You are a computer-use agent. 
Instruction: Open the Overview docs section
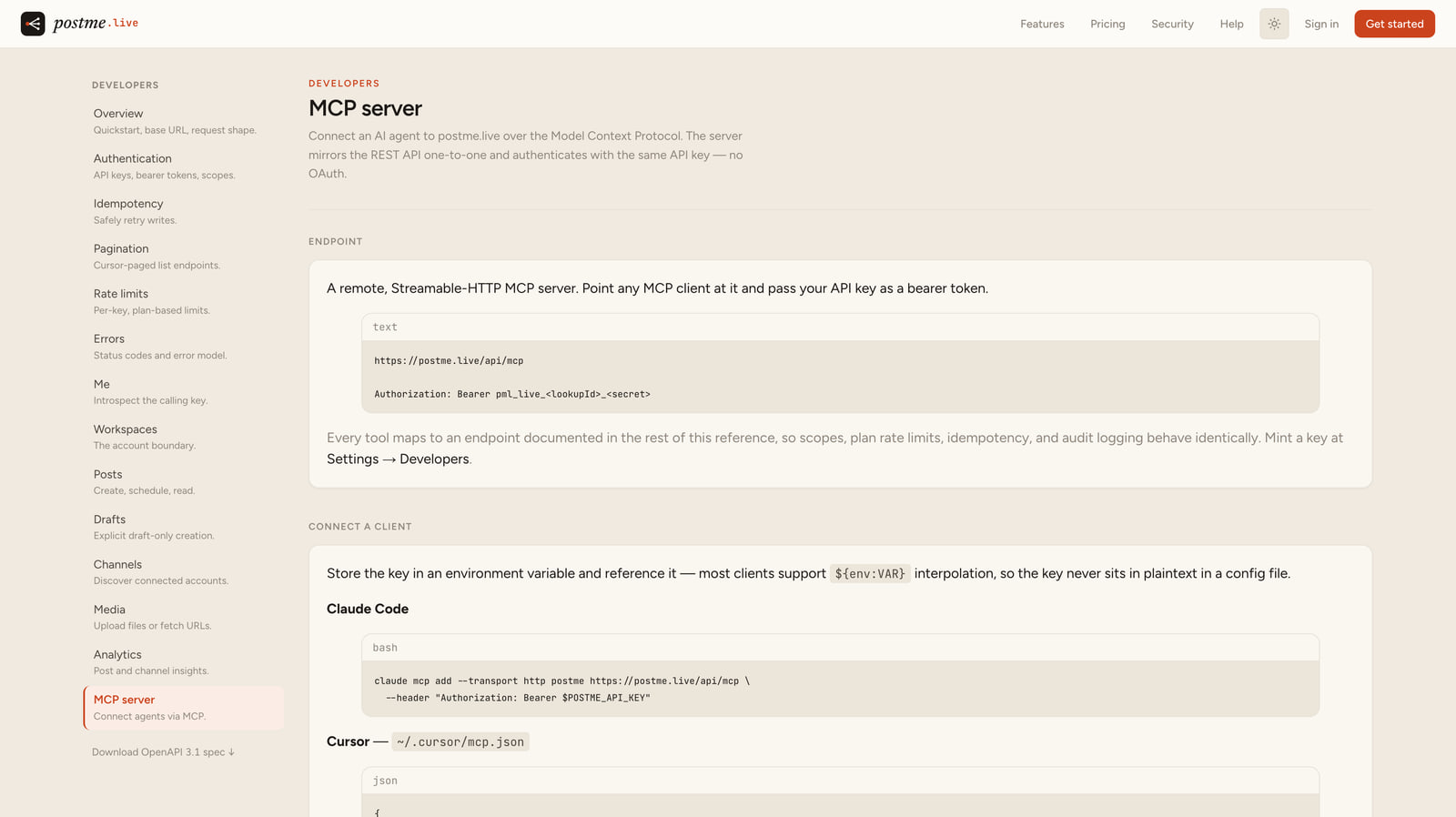coord(183,121)
